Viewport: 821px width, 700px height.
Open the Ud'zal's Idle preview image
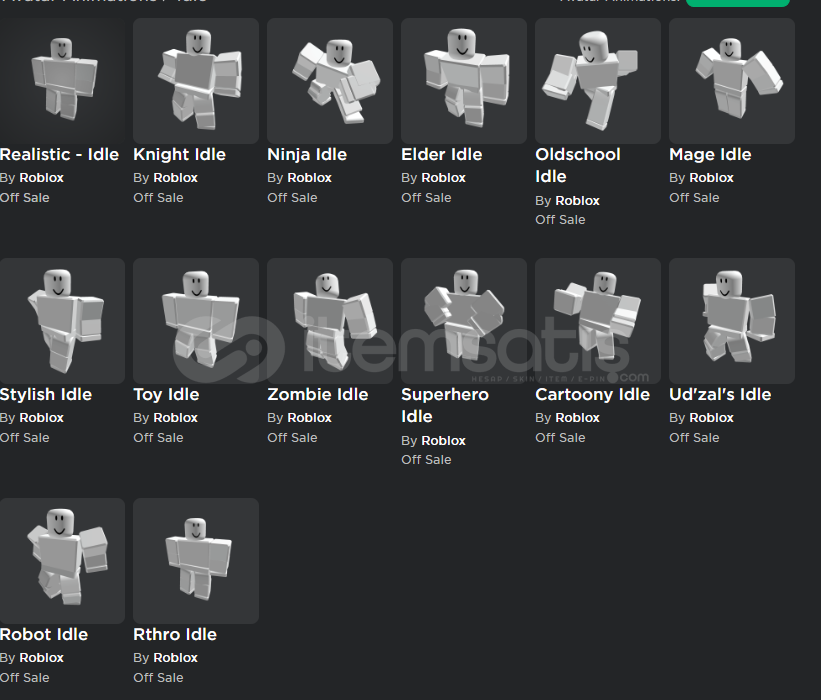coord(732,320)
